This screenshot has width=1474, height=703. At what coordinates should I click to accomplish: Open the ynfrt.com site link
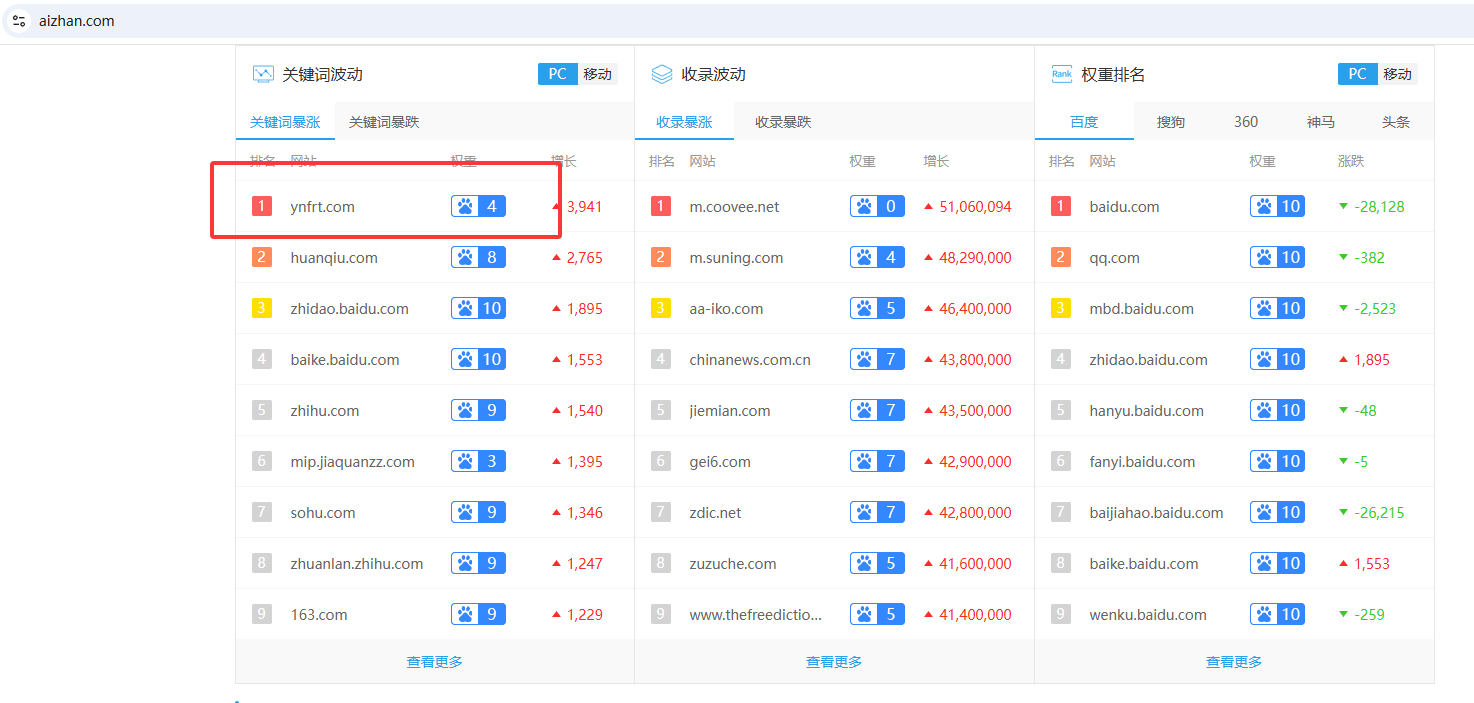click(x=323, y=207)
